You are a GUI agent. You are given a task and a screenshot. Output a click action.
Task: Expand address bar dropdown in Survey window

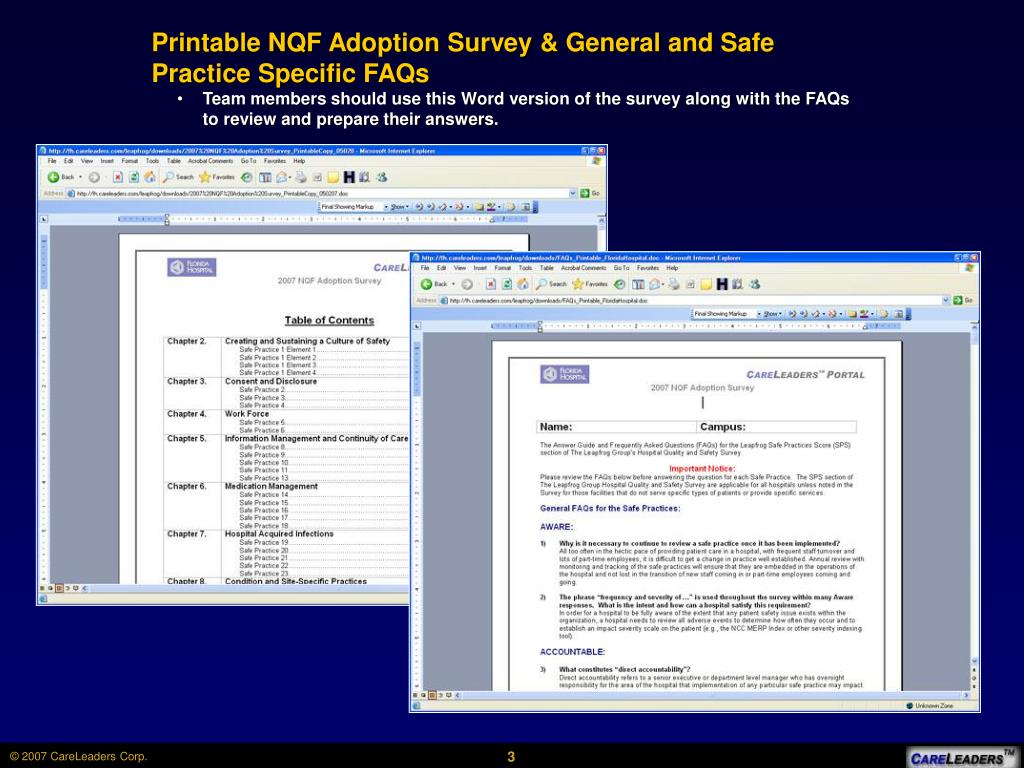[572, 193]
